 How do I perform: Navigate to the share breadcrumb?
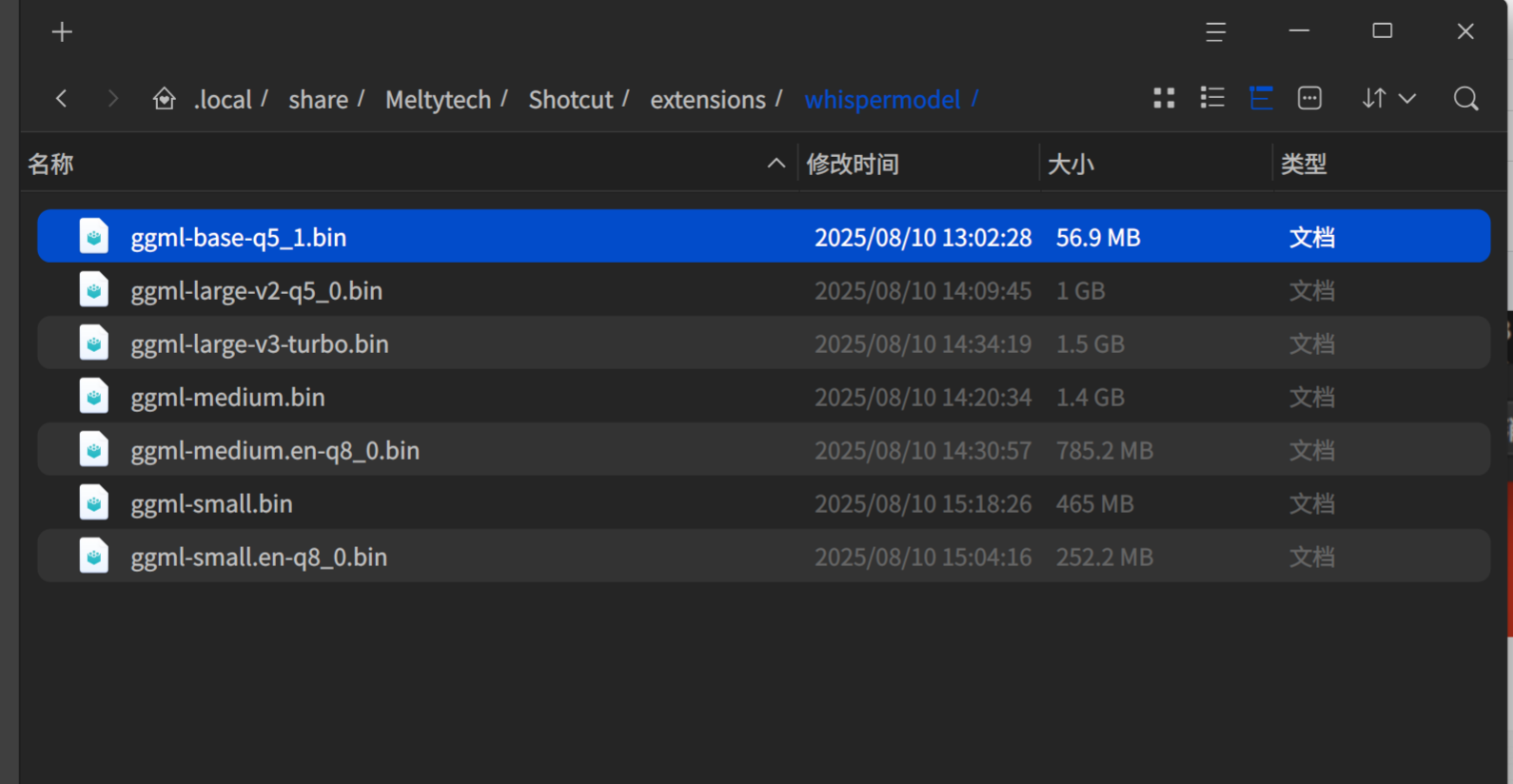point(318,99)
